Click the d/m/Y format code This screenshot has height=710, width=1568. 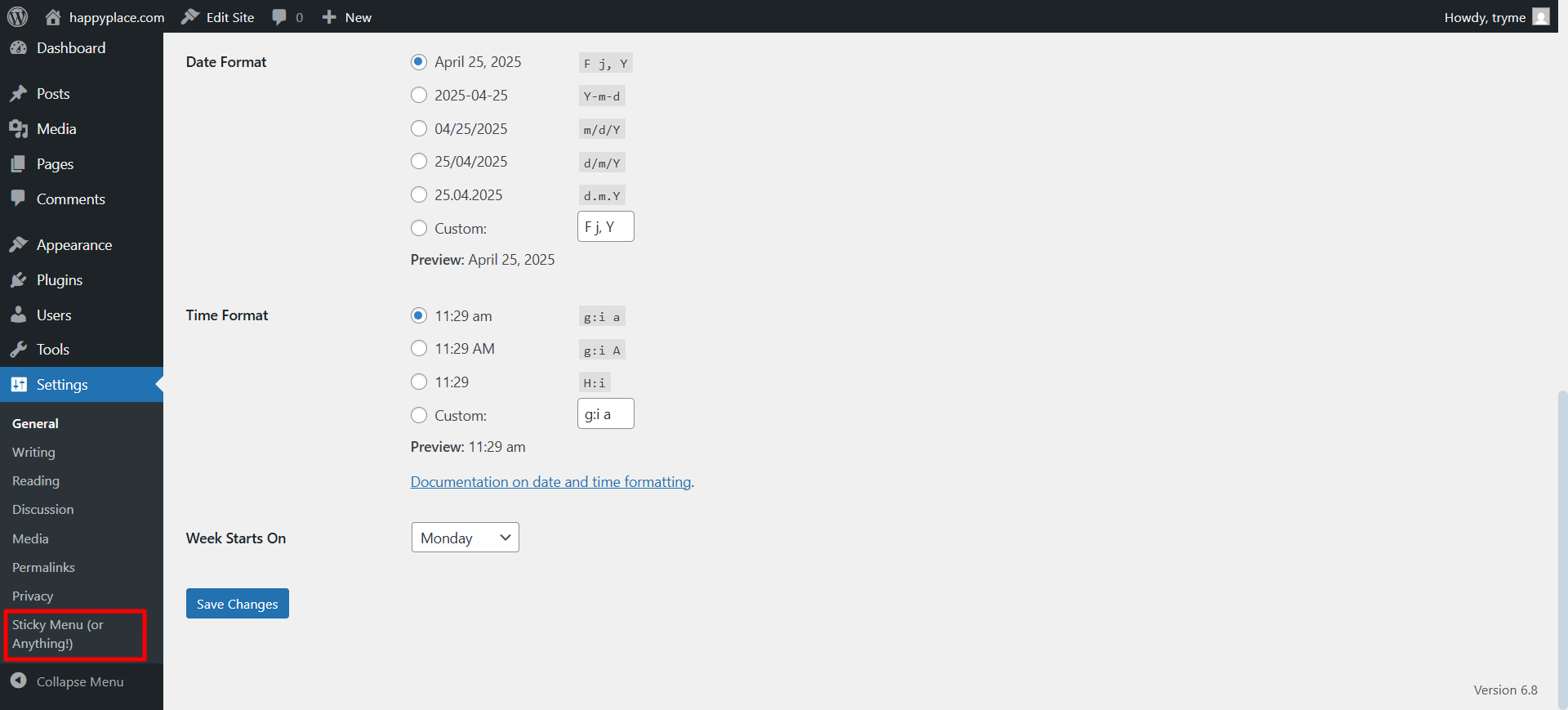[602, 163]
